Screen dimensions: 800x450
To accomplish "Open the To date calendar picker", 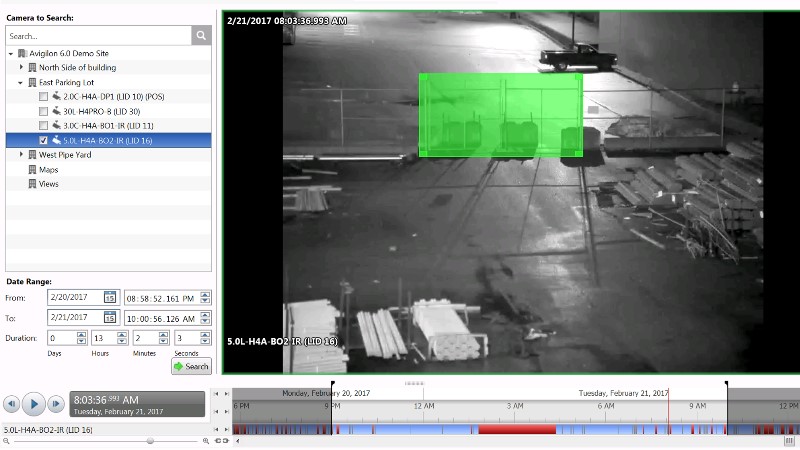I will (x=110, y=317).
